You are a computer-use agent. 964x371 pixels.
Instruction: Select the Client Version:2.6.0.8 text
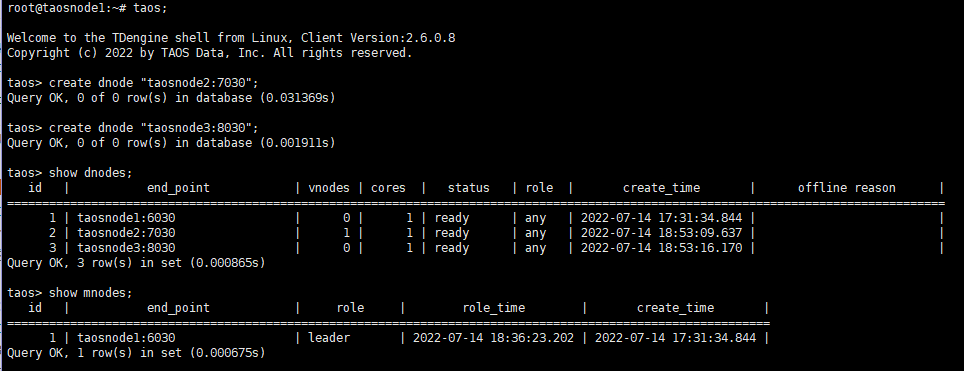coord(378,38)
